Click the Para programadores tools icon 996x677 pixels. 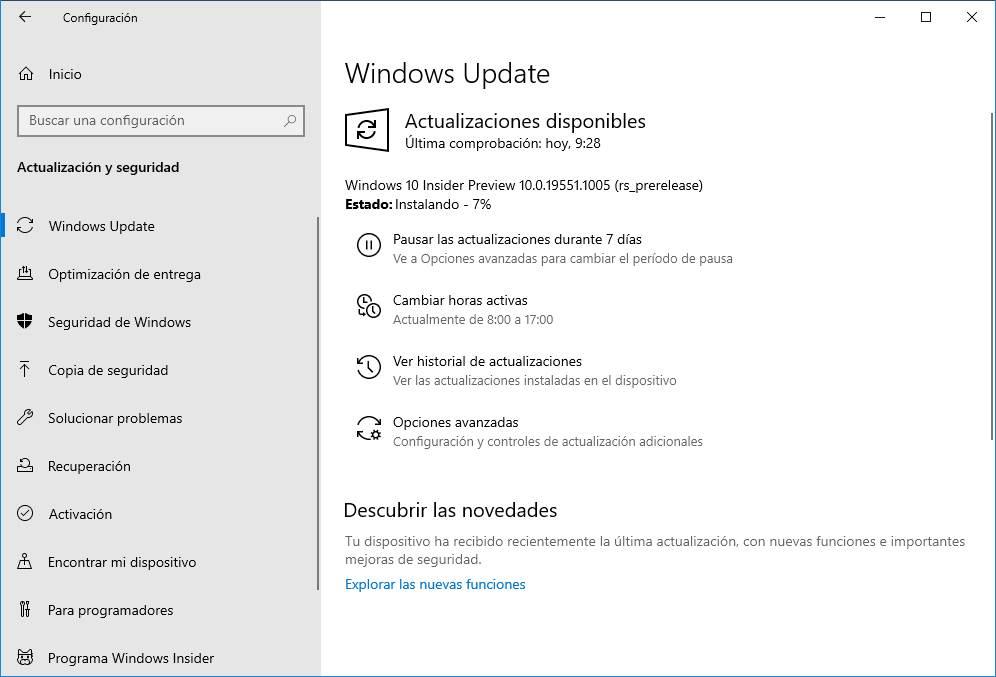tap(25, 610)
